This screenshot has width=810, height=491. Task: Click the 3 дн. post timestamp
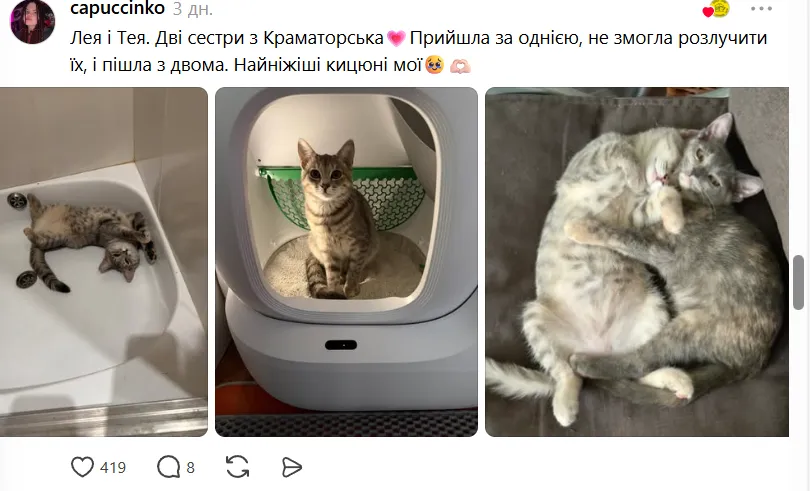[x=193, y=9]
